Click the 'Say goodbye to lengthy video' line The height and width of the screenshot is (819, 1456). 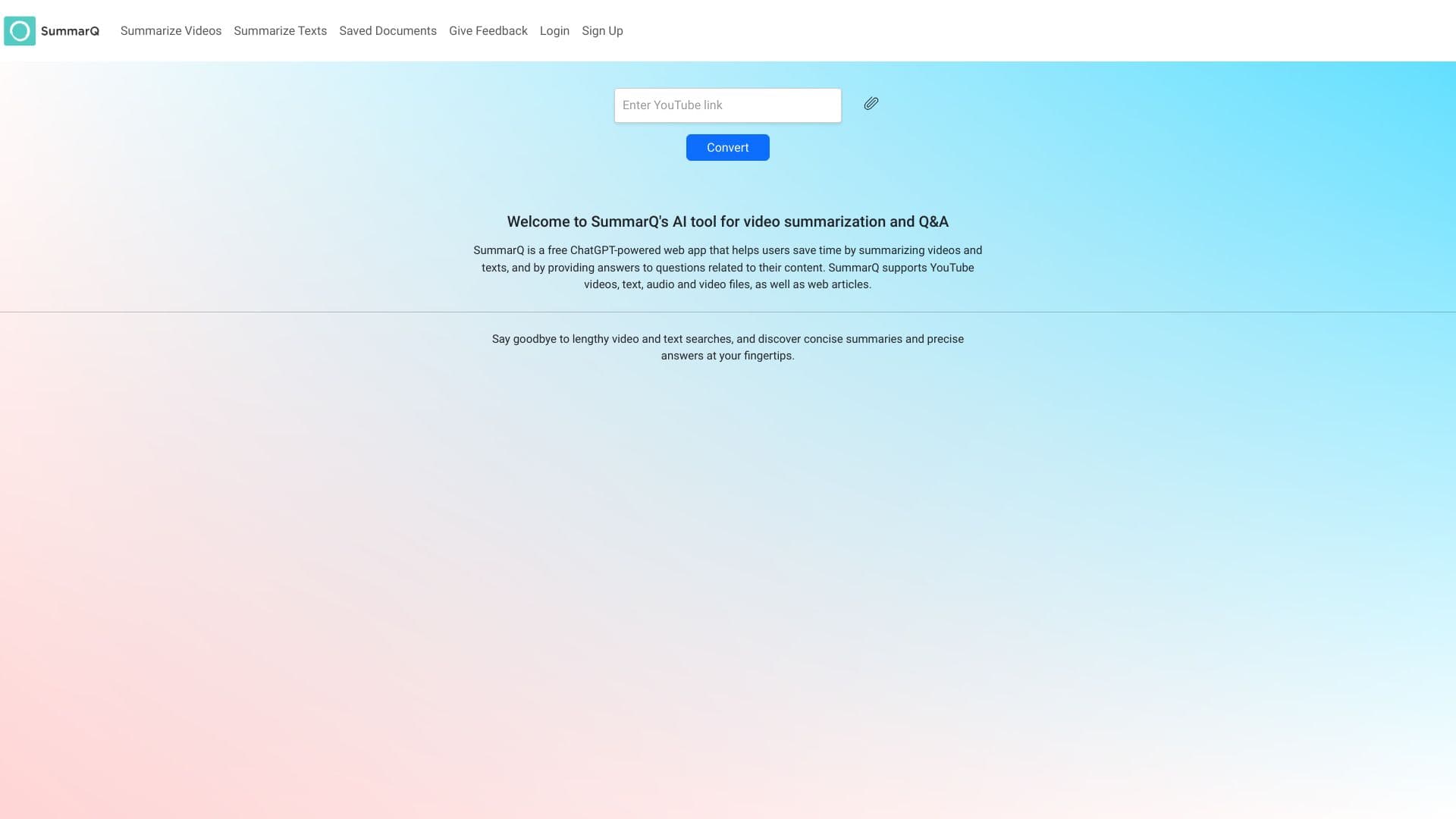(727, 339)
